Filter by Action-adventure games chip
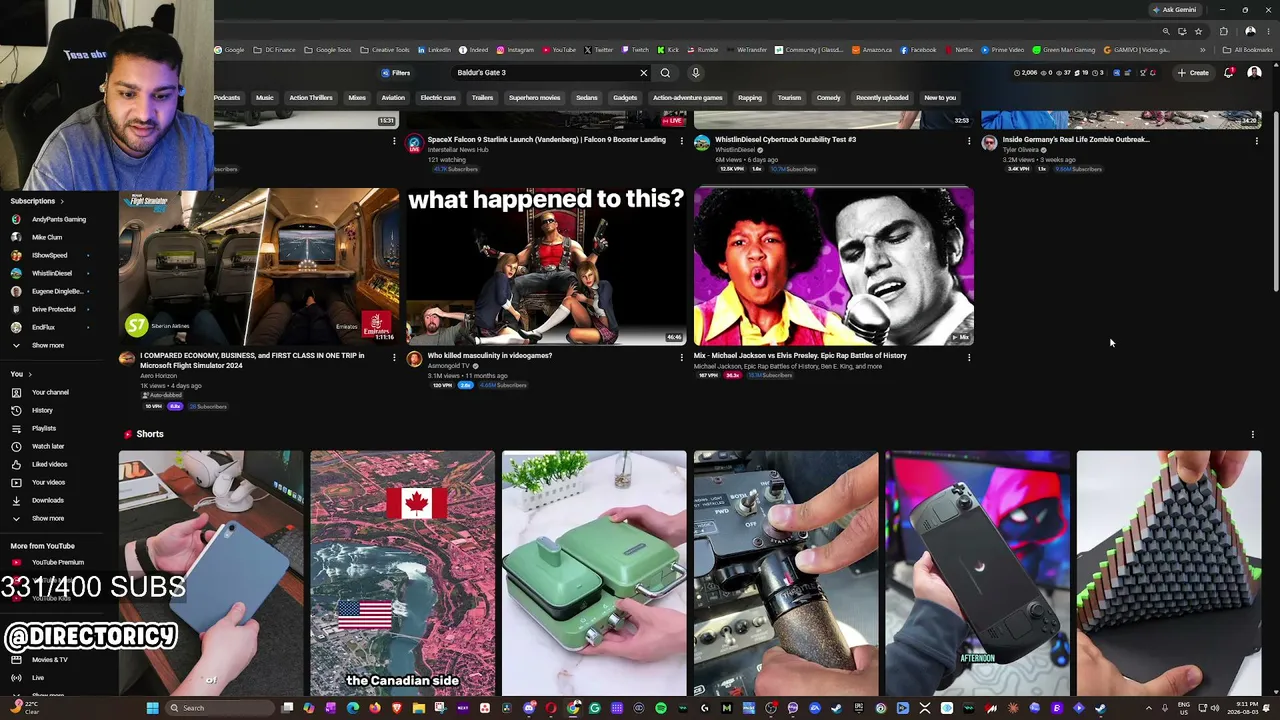This screenshot has width=1280, height=720. [x=687, y=98]
